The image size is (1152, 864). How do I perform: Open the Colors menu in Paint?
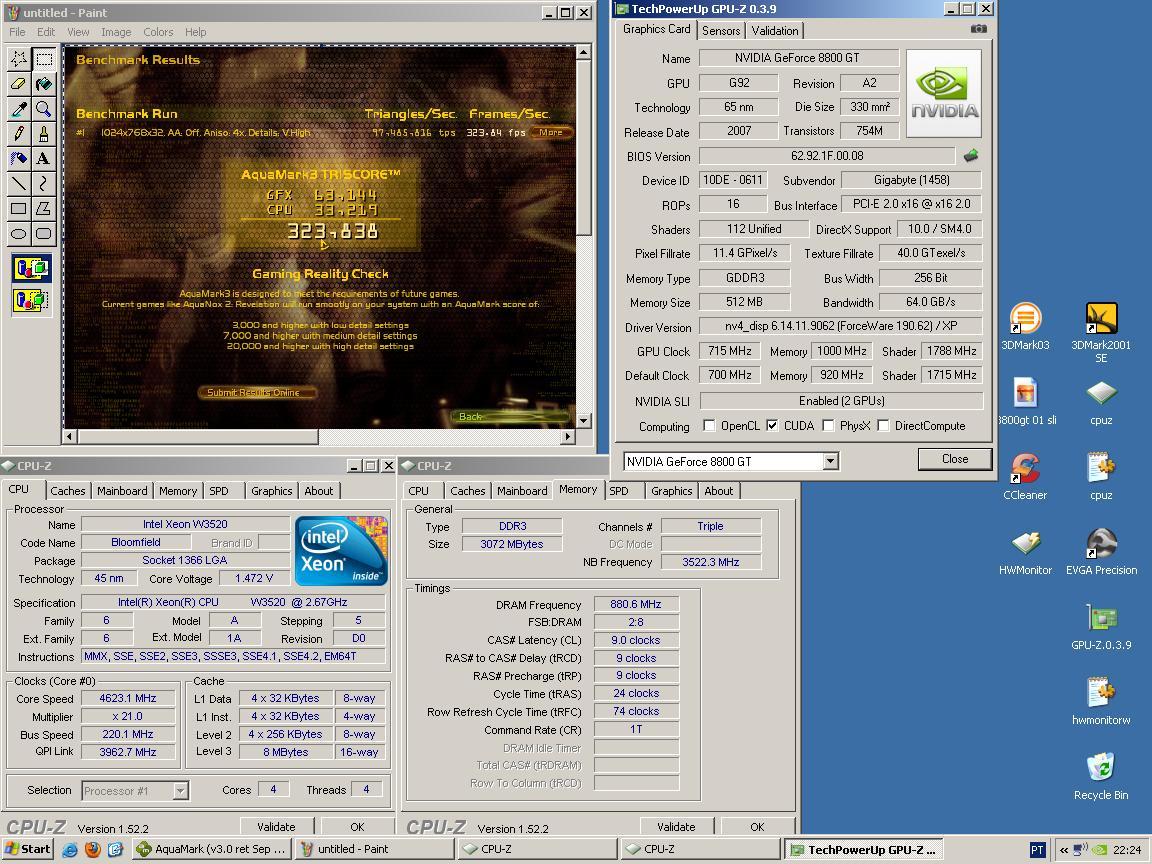[x=158, y=32]
